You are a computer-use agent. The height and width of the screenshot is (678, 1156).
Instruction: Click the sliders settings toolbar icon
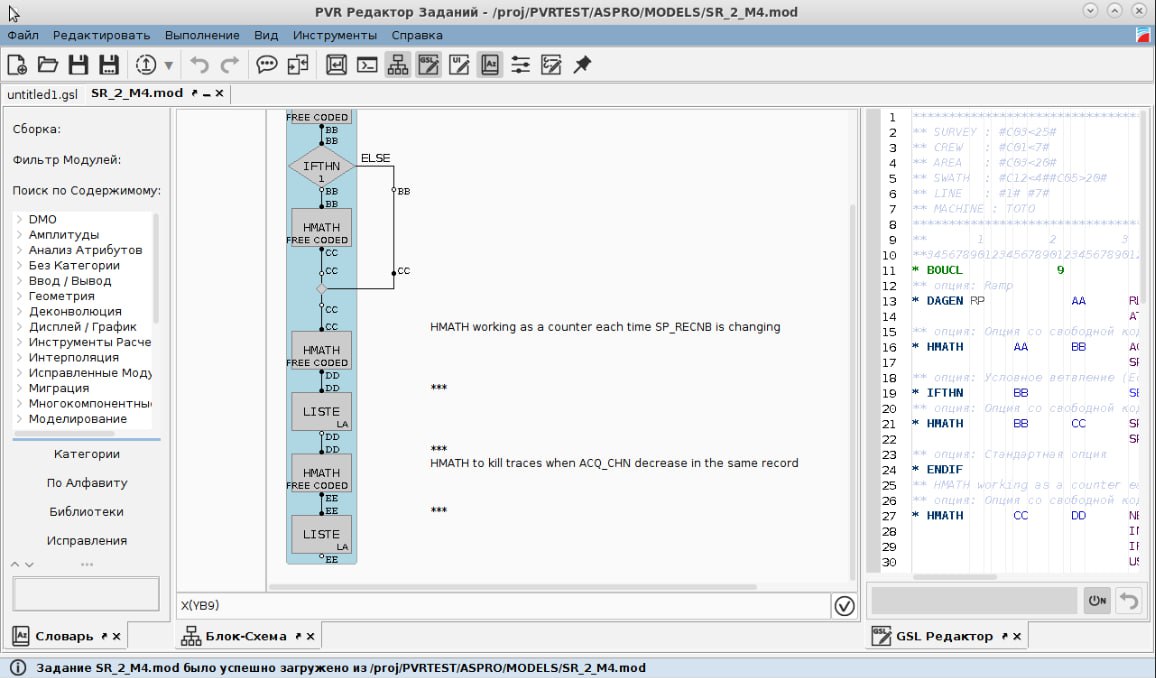coord(520,65)
